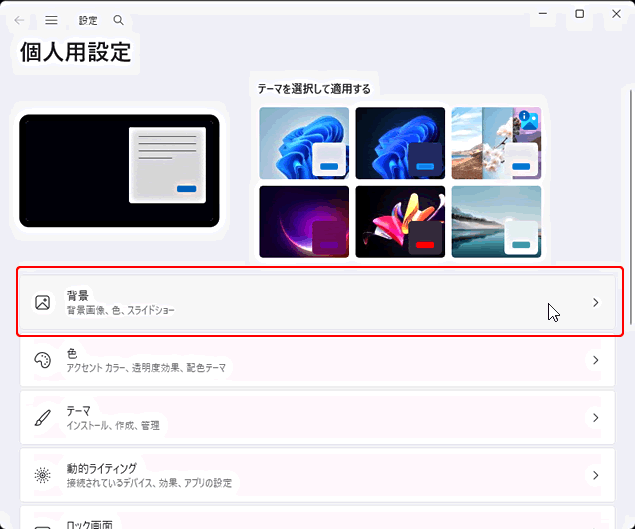Open テーマ settings
The width and height of the screenshot is (635, 529).
(x=318, y=418)
